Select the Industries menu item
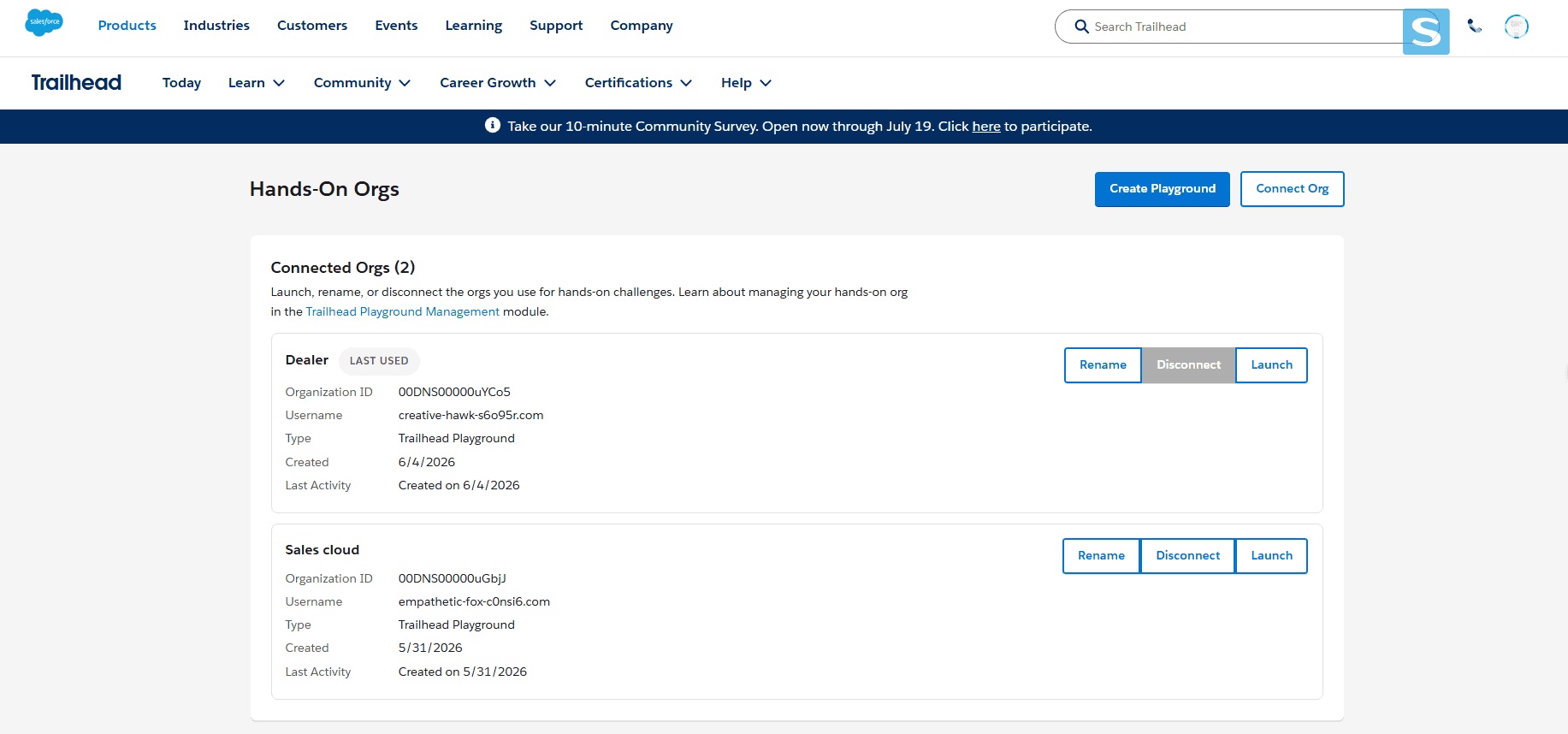1568x734 pixels. 216,26
